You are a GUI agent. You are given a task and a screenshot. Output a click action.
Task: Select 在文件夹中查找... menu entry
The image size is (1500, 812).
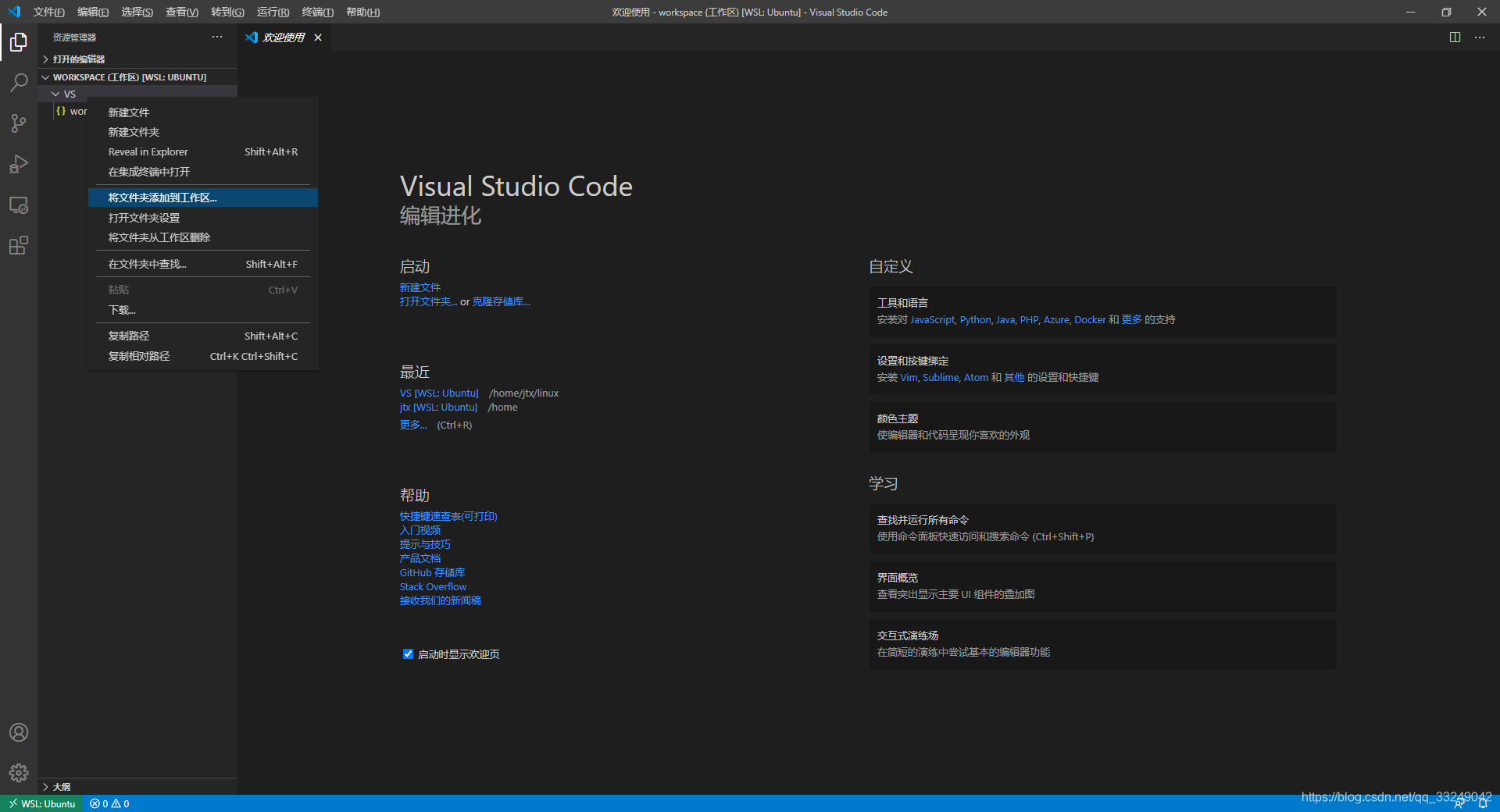(x=203, y=264)
